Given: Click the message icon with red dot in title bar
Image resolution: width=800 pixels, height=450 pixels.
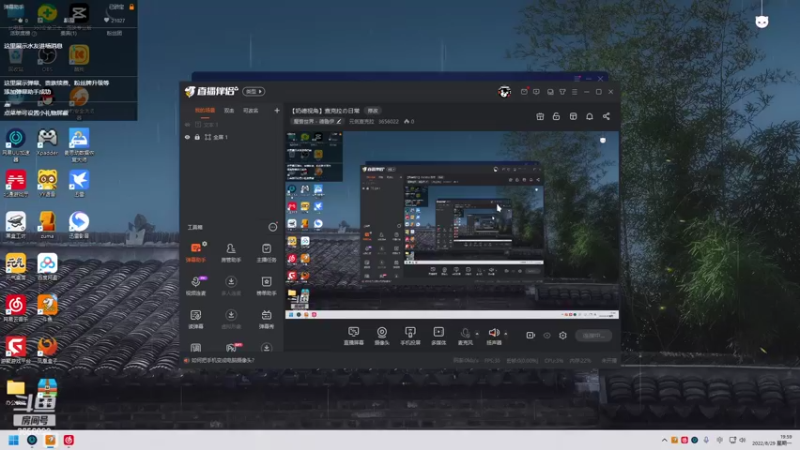Looking at the screenshot, I should point(524,92).
